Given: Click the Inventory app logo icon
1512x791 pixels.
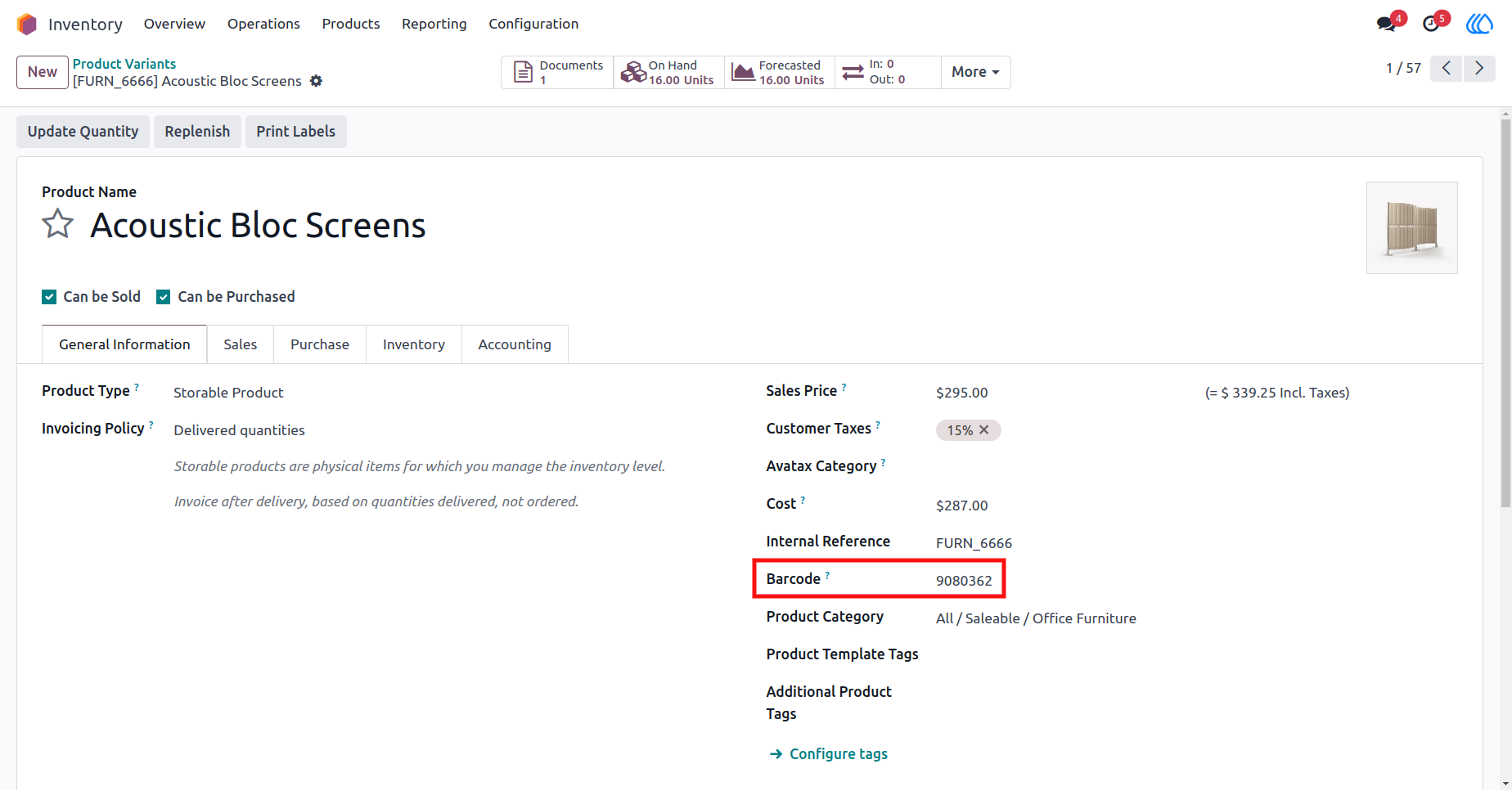Looking at the screenshot, I should (27, 25).
